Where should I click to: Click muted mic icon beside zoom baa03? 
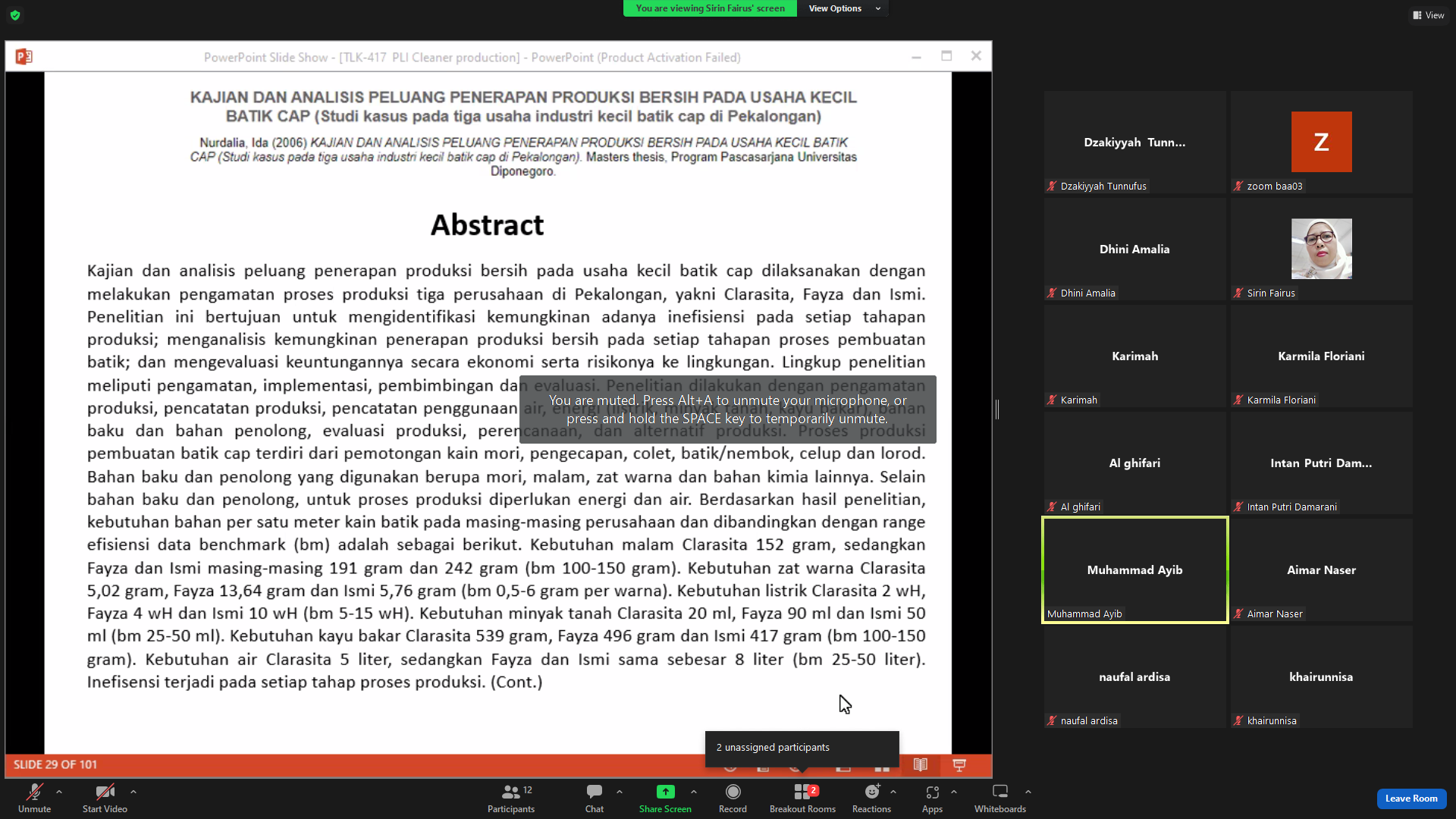pyautogui.click(x=1238, y=187)
